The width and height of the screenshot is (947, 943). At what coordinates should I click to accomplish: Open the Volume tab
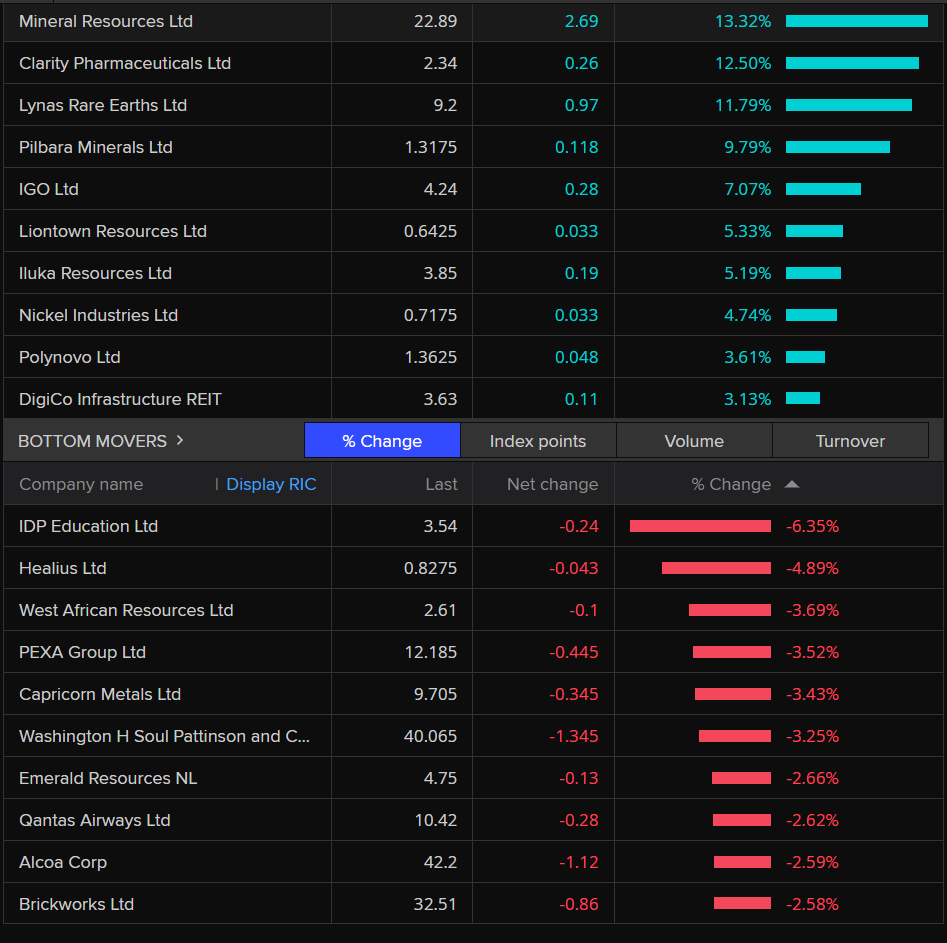[694, 441]
